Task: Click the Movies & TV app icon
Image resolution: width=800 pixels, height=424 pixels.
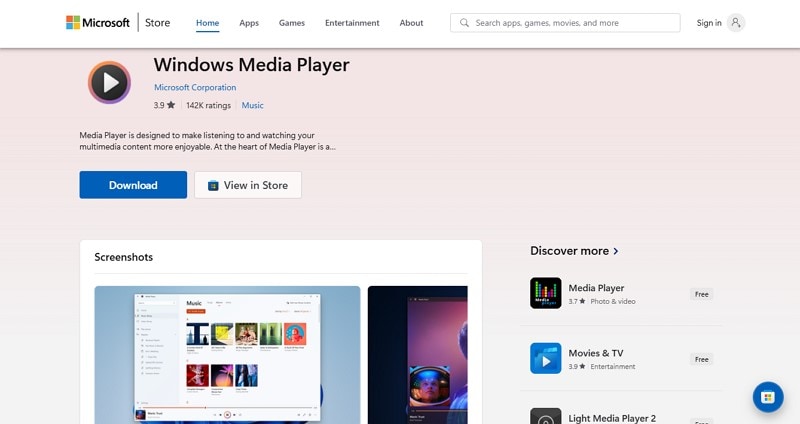Action: [545, 358]
